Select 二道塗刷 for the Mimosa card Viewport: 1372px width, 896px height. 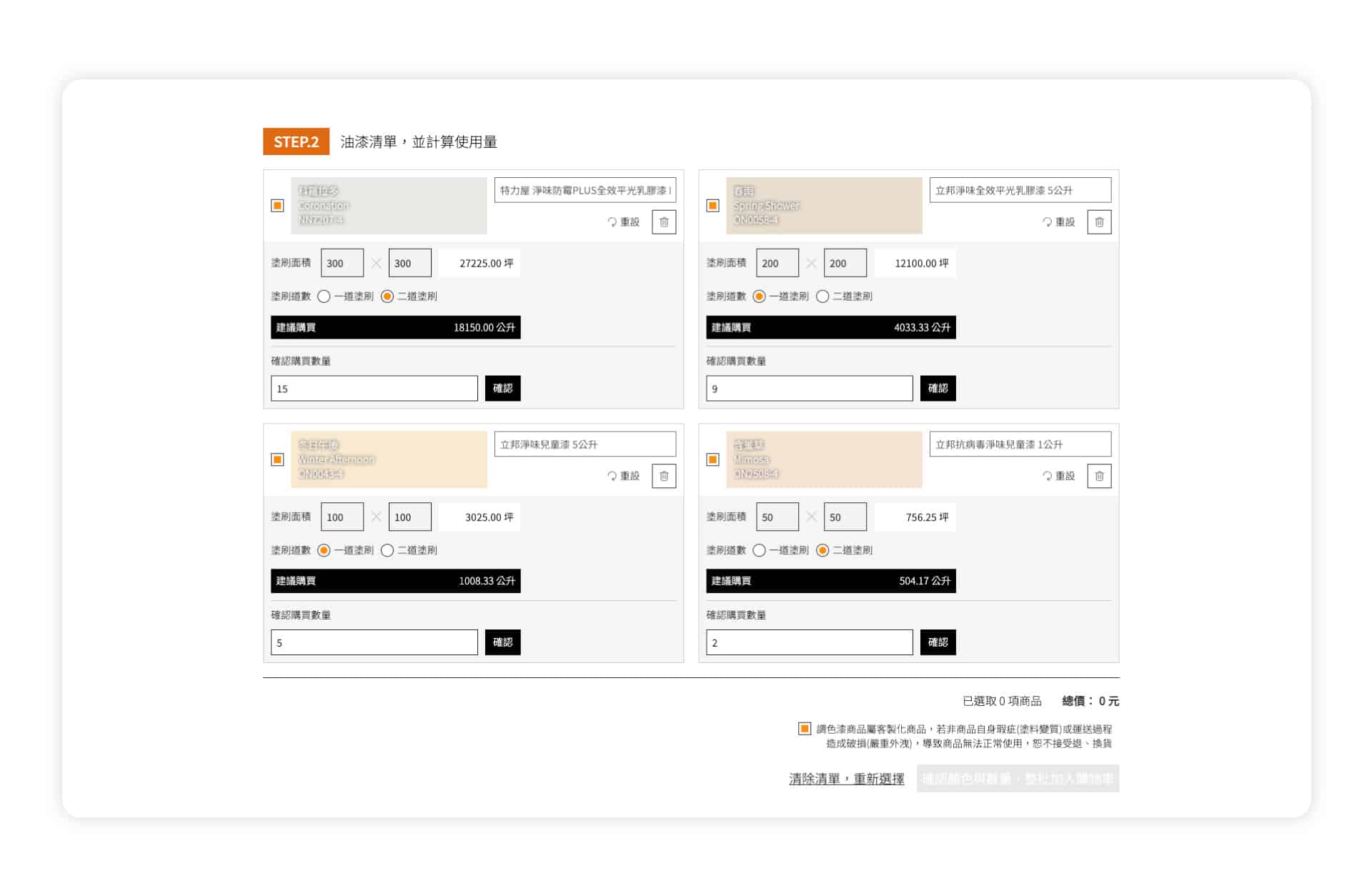click(822, 550)
